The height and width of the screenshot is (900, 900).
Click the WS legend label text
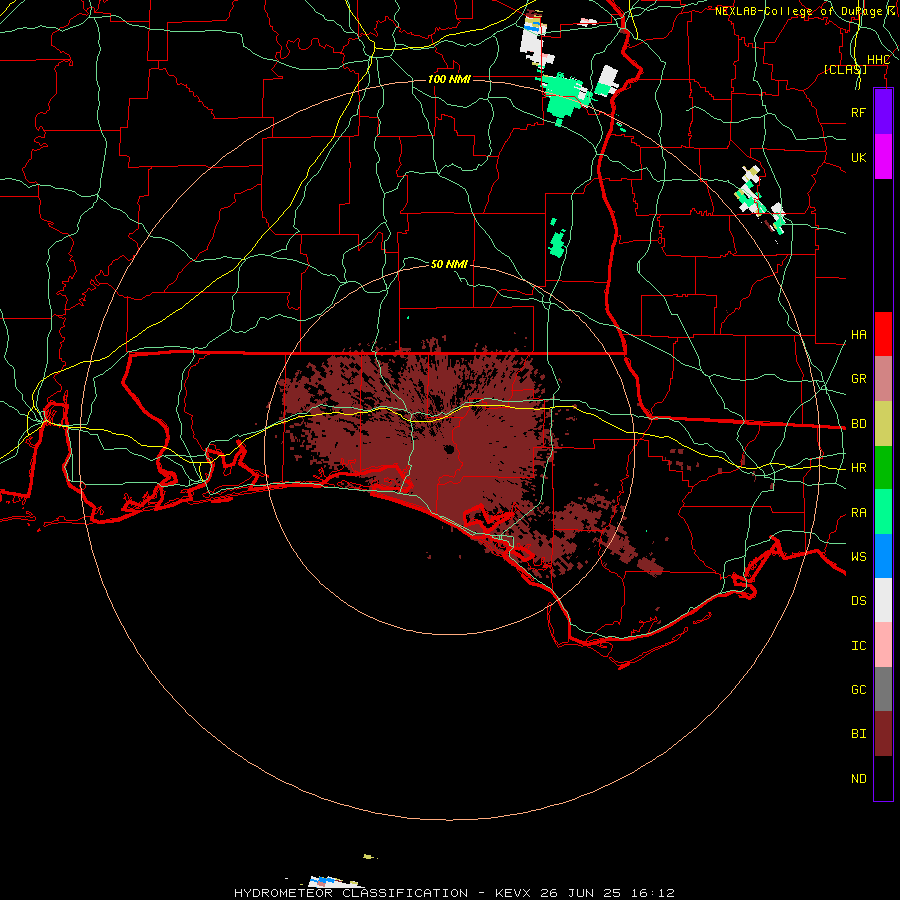858,557
